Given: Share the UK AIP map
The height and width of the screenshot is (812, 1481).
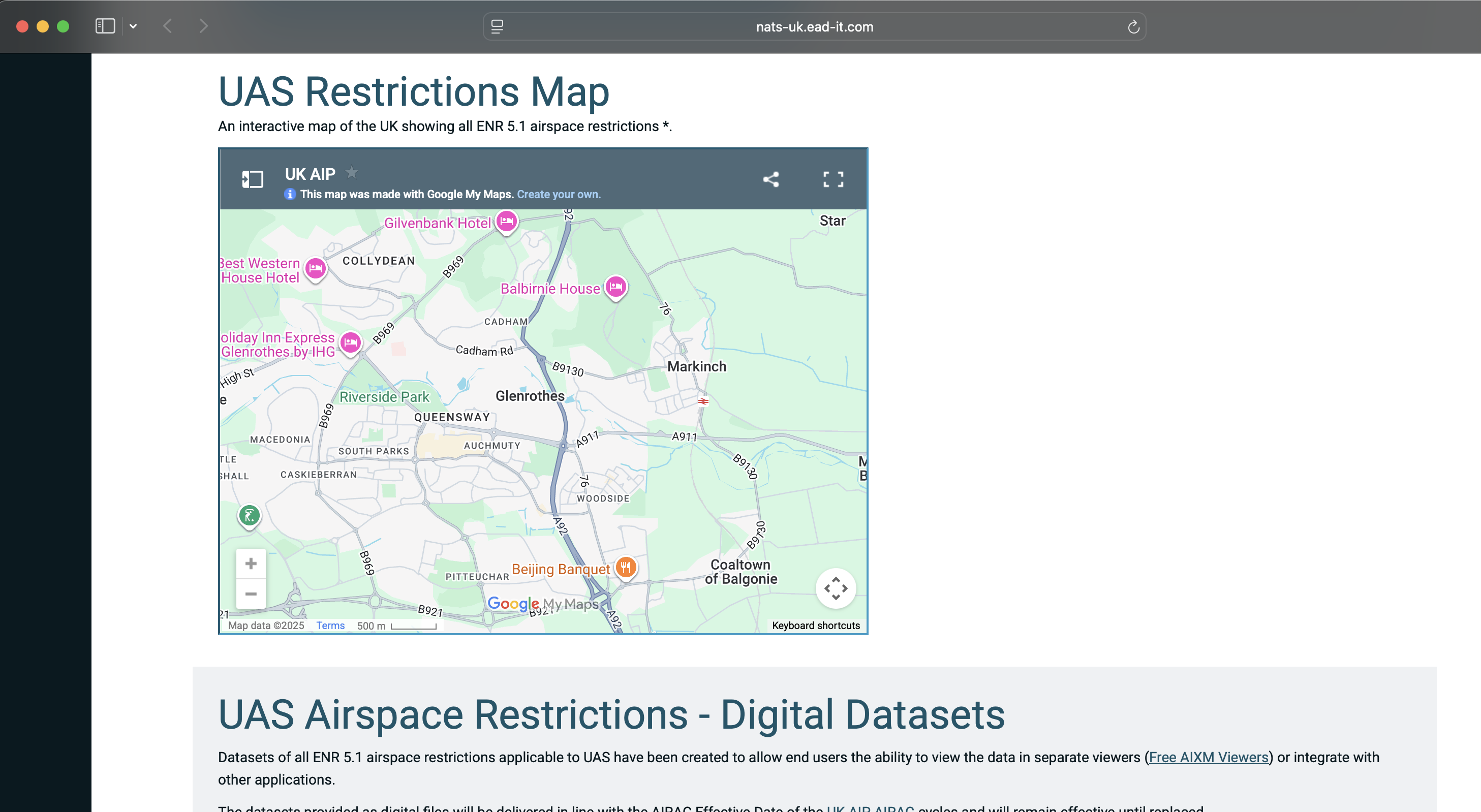Looking at the screenshot, I should (x=771, y=179).
